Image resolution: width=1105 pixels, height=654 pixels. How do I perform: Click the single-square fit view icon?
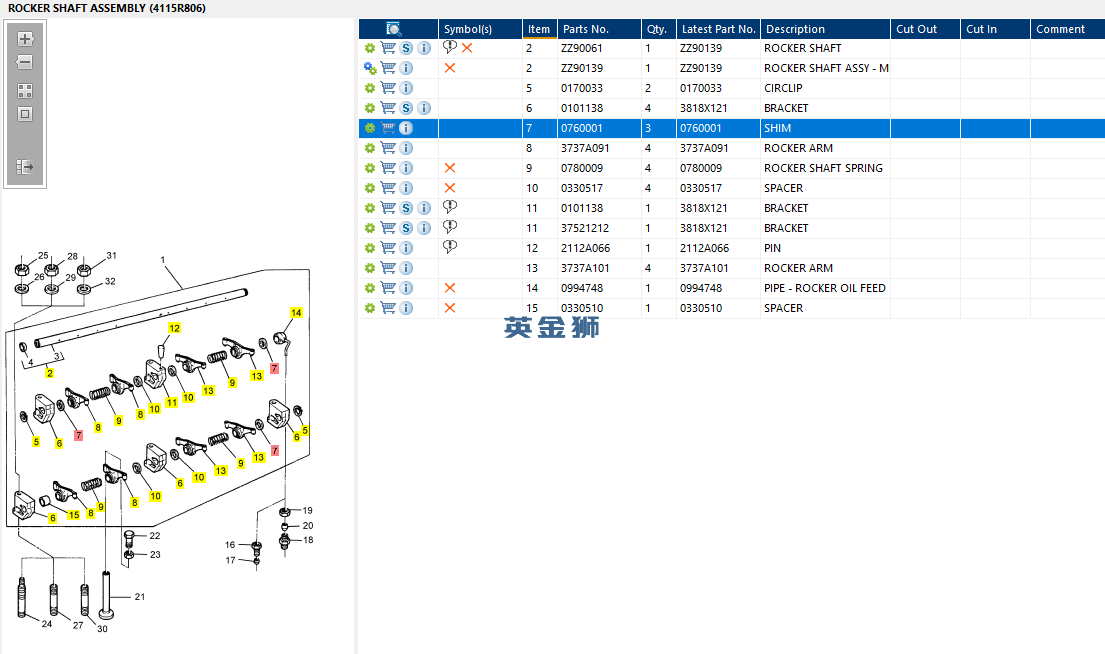point(25,114)
